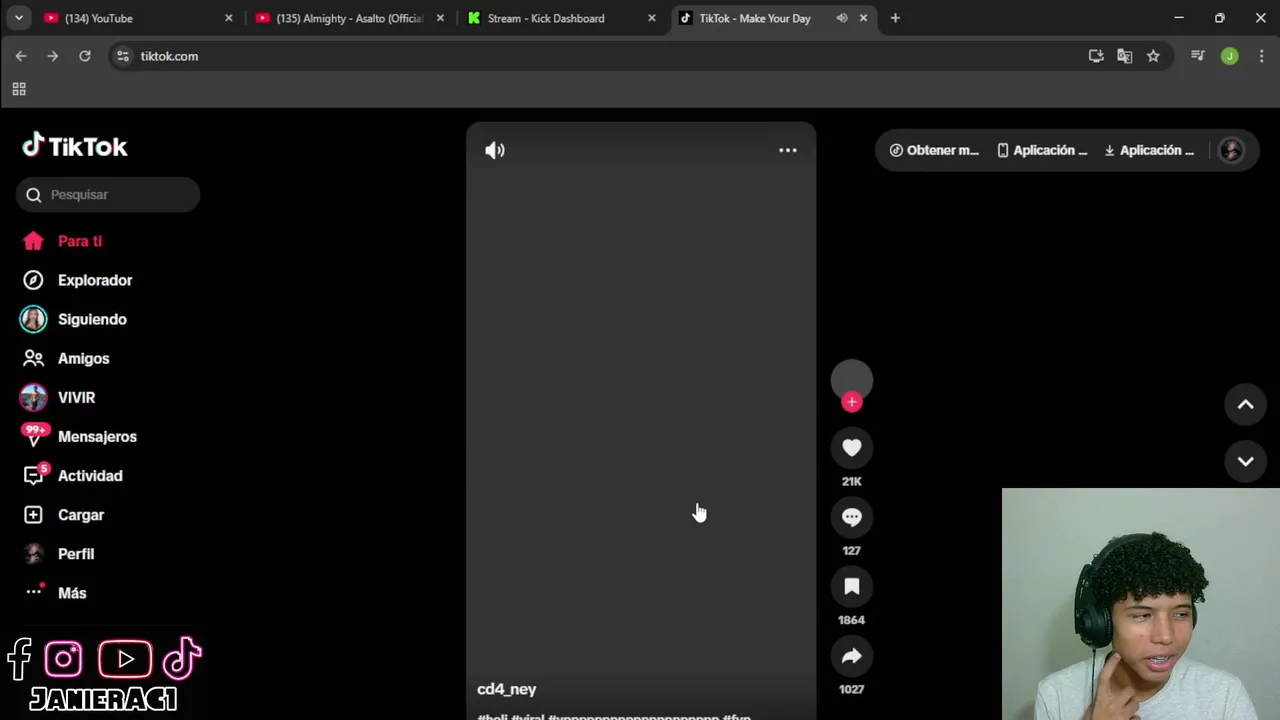The width and height of the screenshot is (1280, 720).
Task: Open the Amigos page
Action: [66, 358]
